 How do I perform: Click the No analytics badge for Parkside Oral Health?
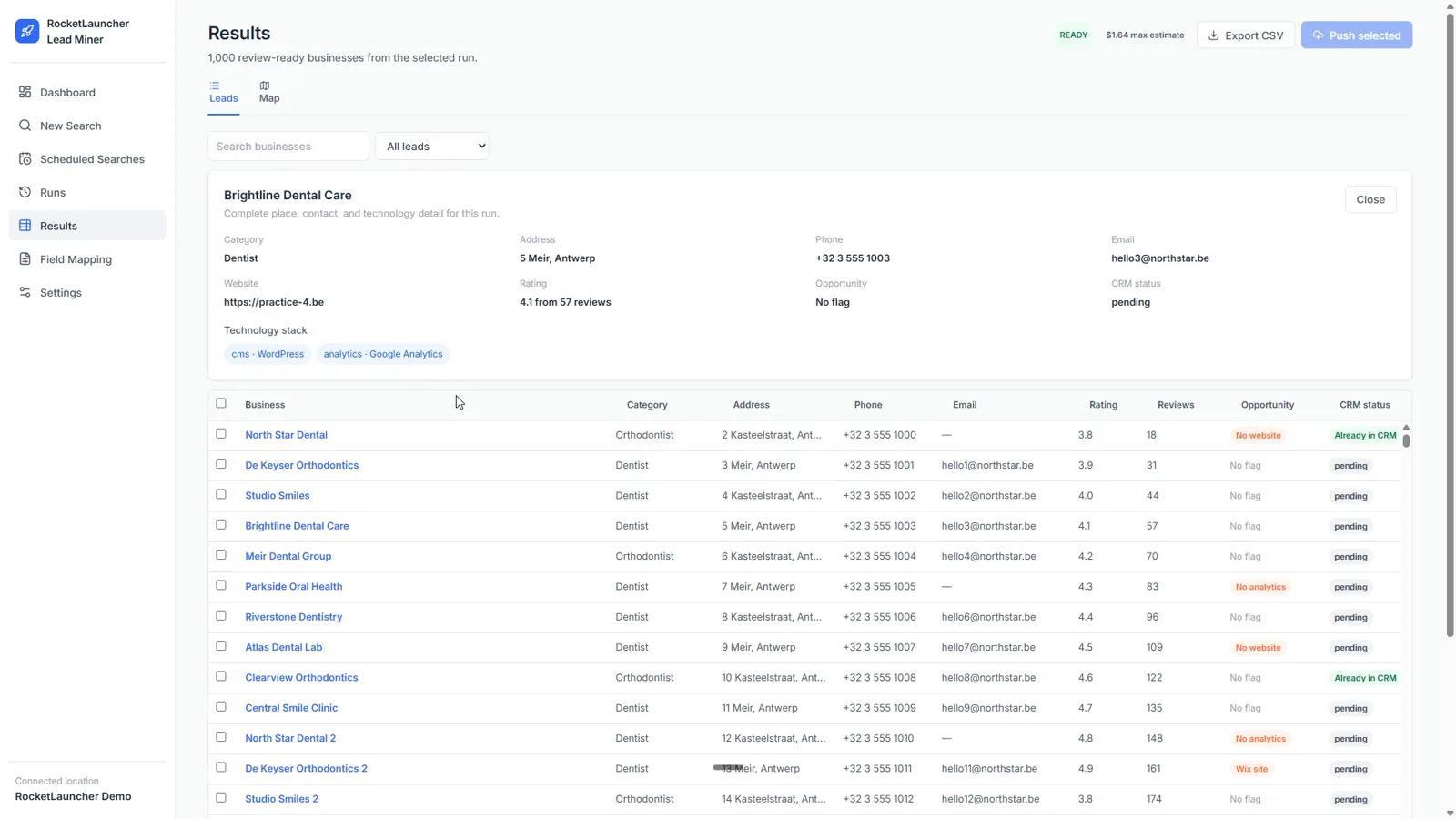click(1260, 587)
